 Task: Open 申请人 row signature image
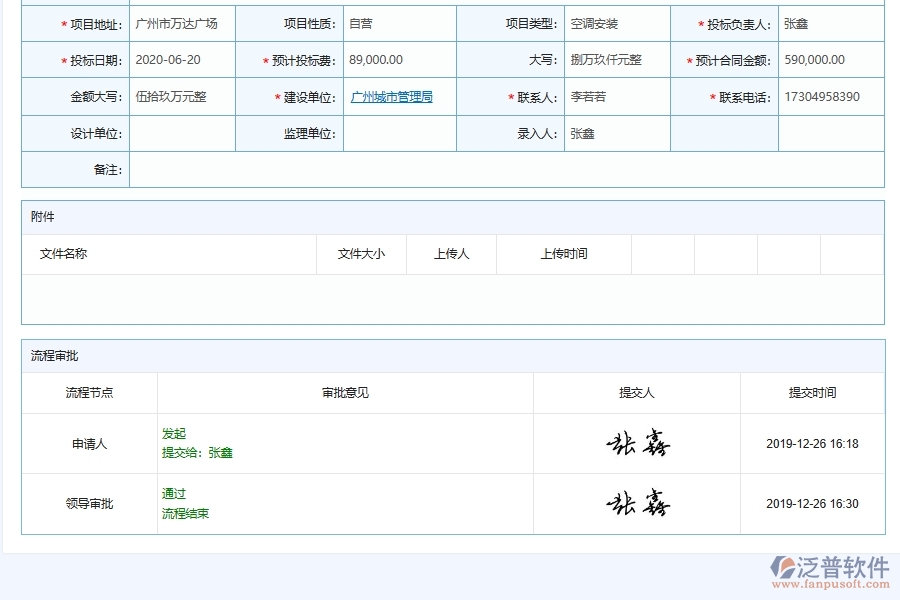coord(635,443)
